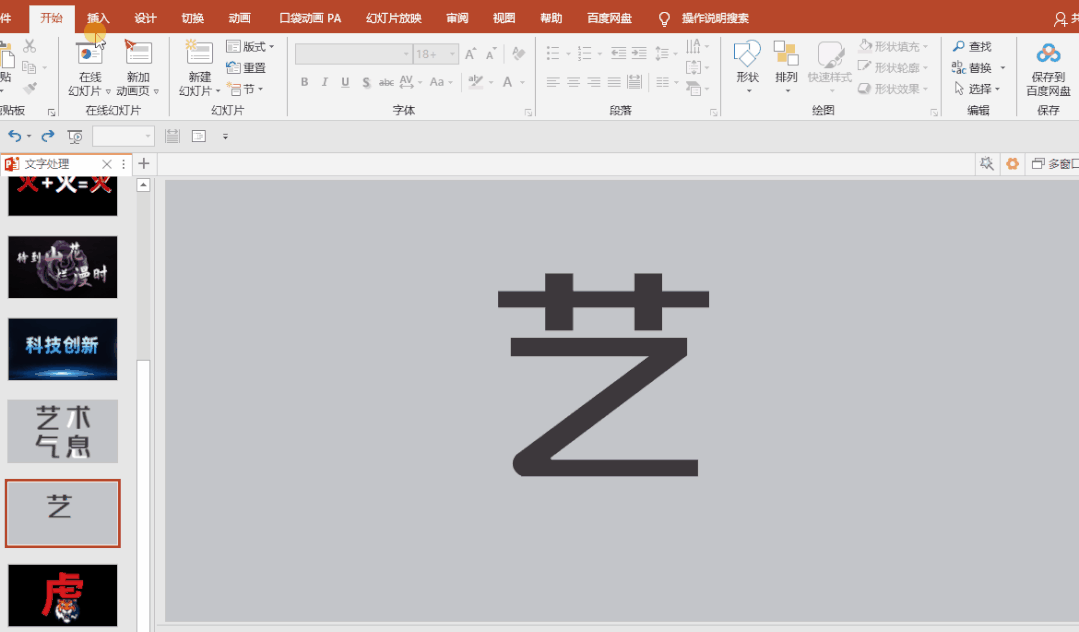Click Redo arrow in quick access

tap(47, 136)
